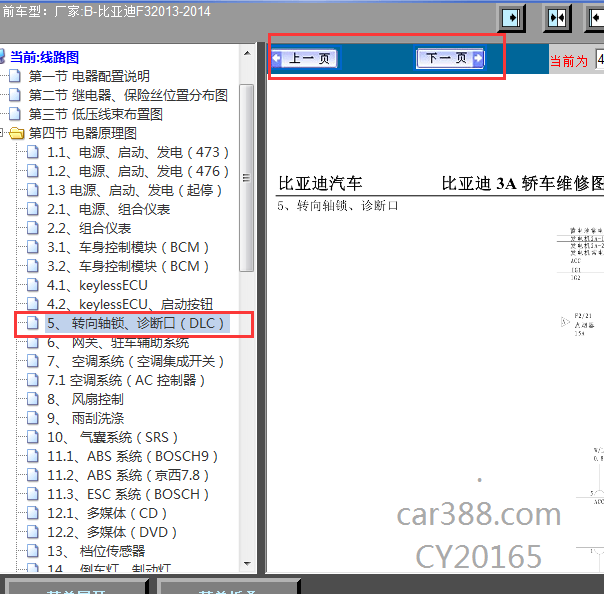Select 5、转向轴锁、诊断口（DLC）
This screenshot has width=604, height=594.
click(138, 324)
